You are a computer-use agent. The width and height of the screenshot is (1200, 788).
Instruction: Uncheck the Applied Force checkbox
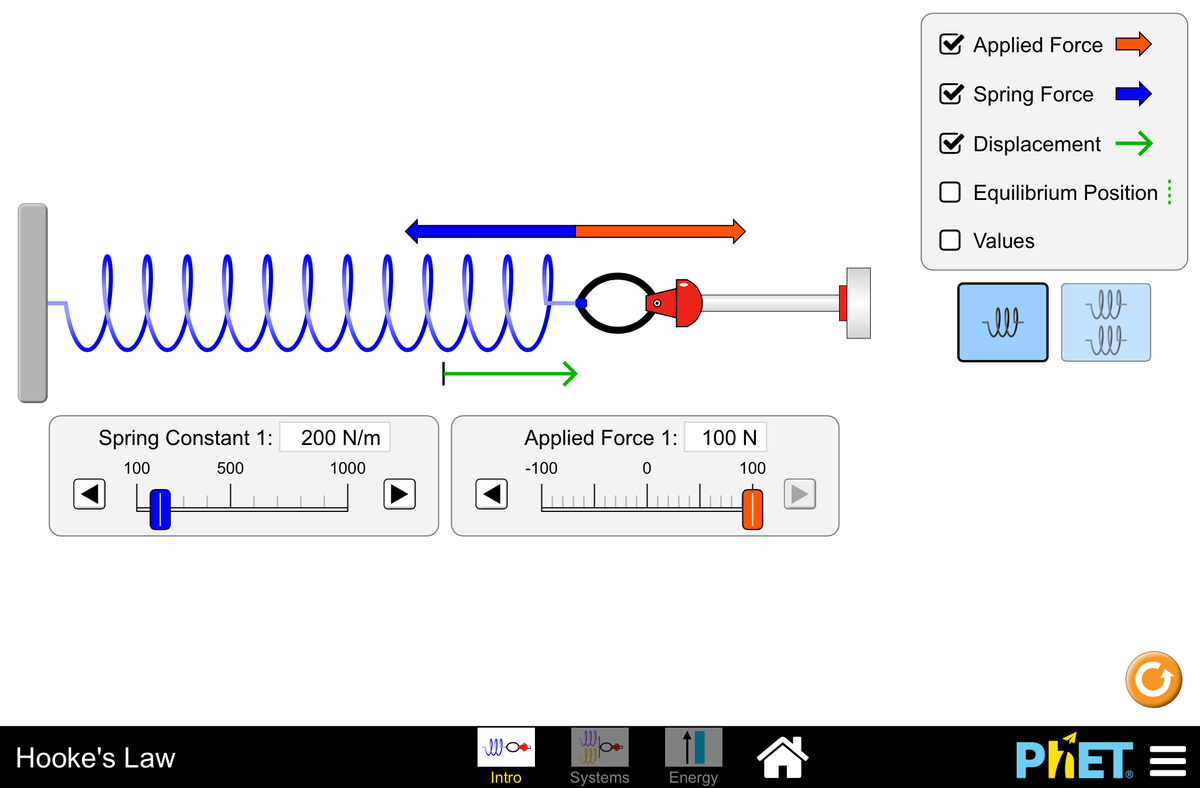(949, 44)
